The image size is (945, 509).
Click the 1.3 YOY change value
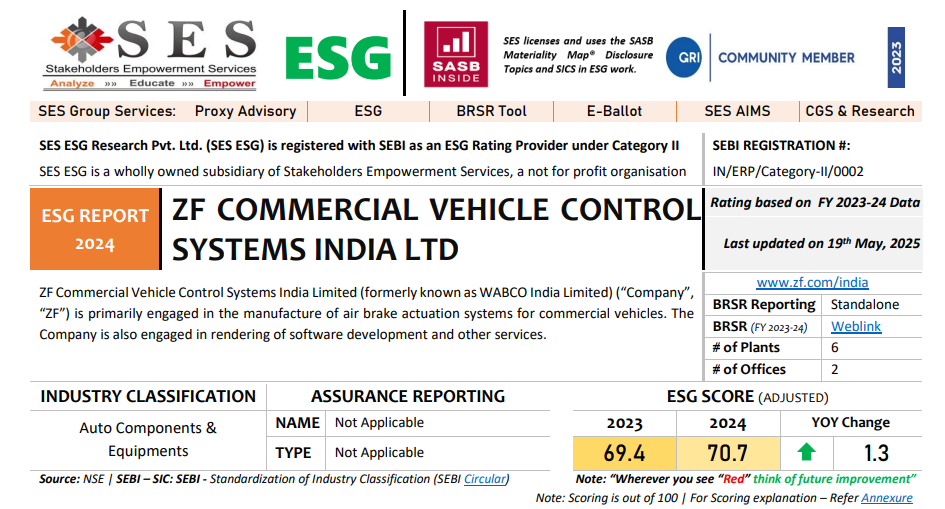(876, 453)
